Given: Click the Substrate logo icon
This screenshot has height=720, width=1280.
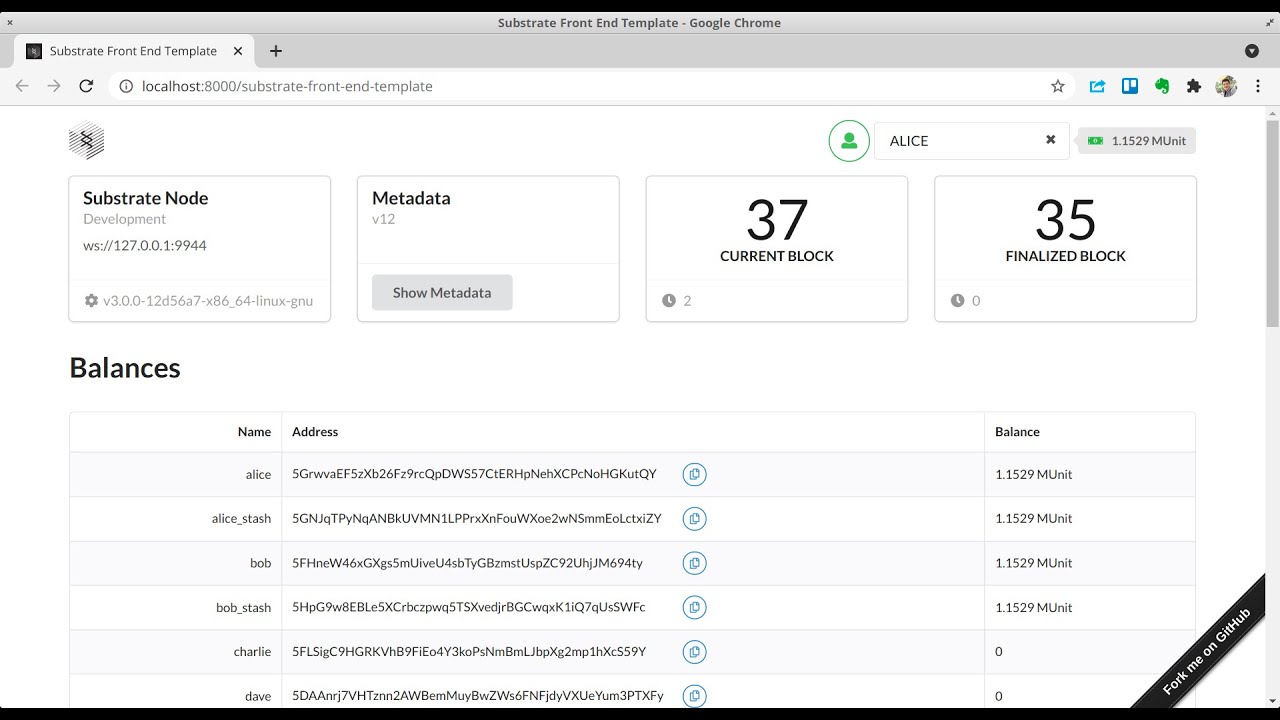Looking at the screenshot, I should click(x=87, y=141).
